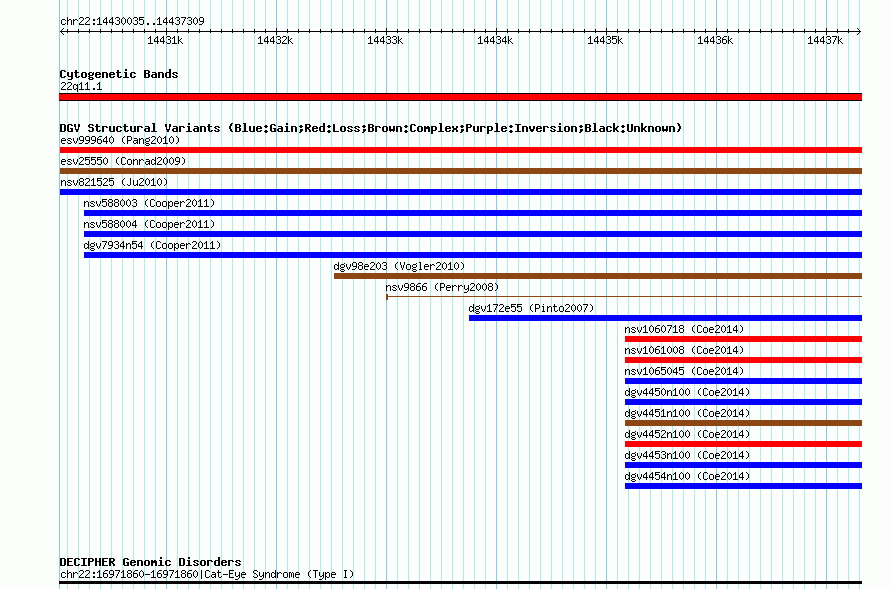Screen dimensions: 890x589
Task: Select dgv172e55 (Pinto2007) label
Action: (x=531, y=308)
